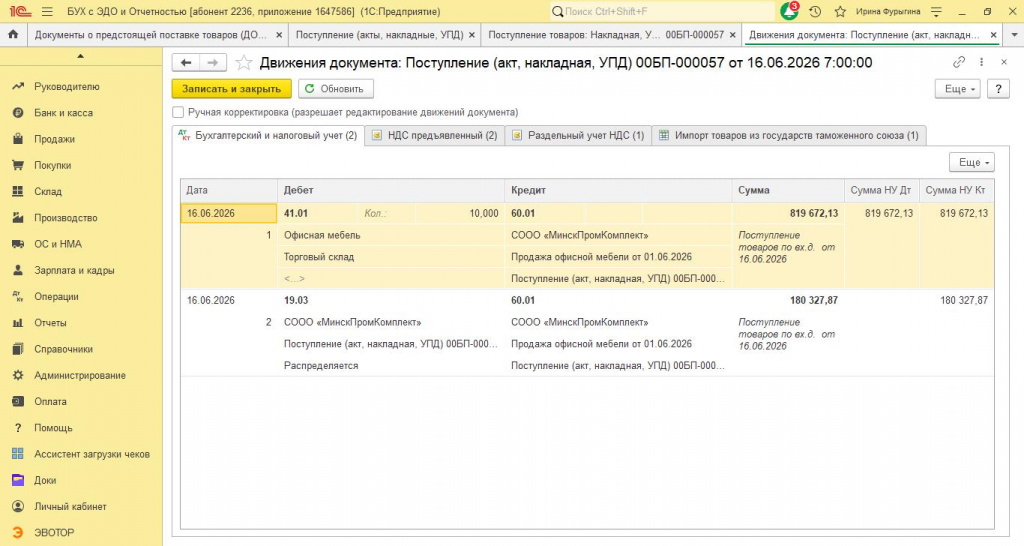This screenshot has width=1024, height=546.
Task: Close the Поступление (акты, накладные, УПД) tab
Action: pos(472,35)
